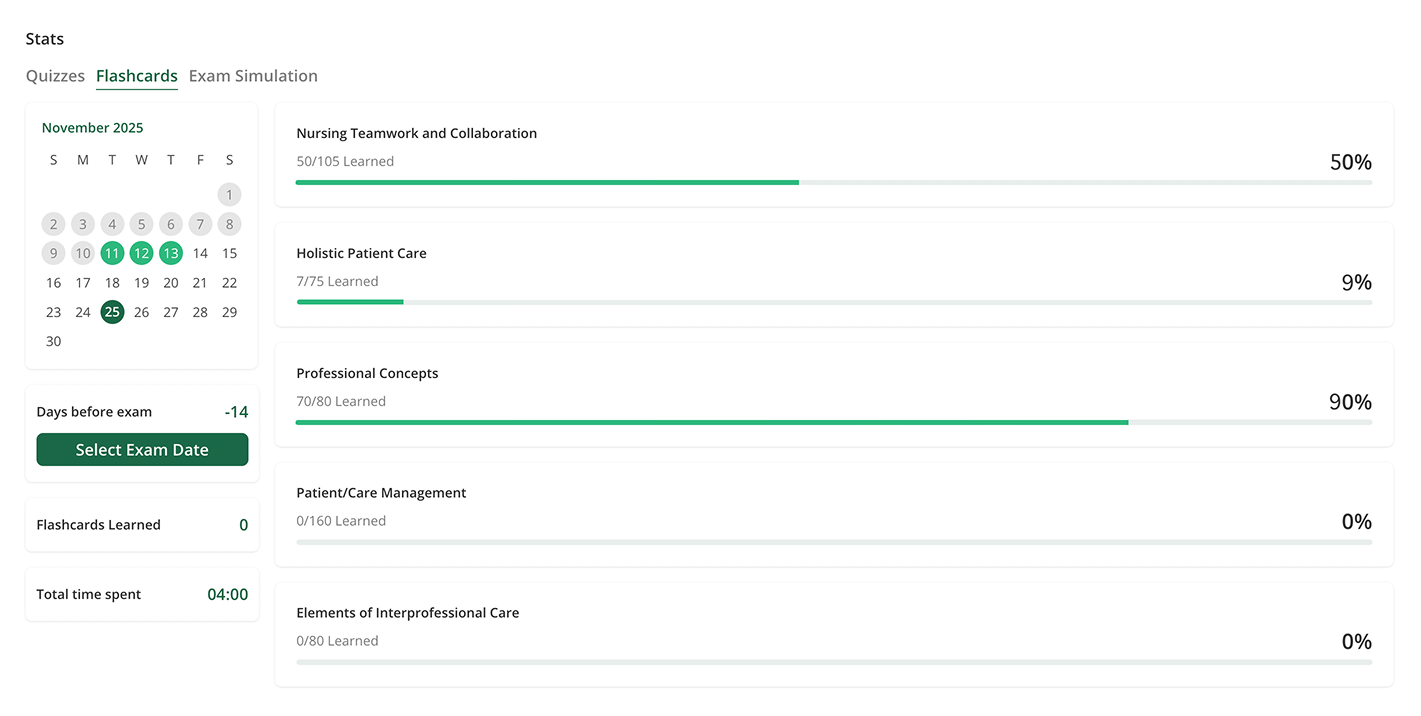Choose November 18 in the calendar
This screenshot has width=1421, height=716.
[x=112, y=283]
